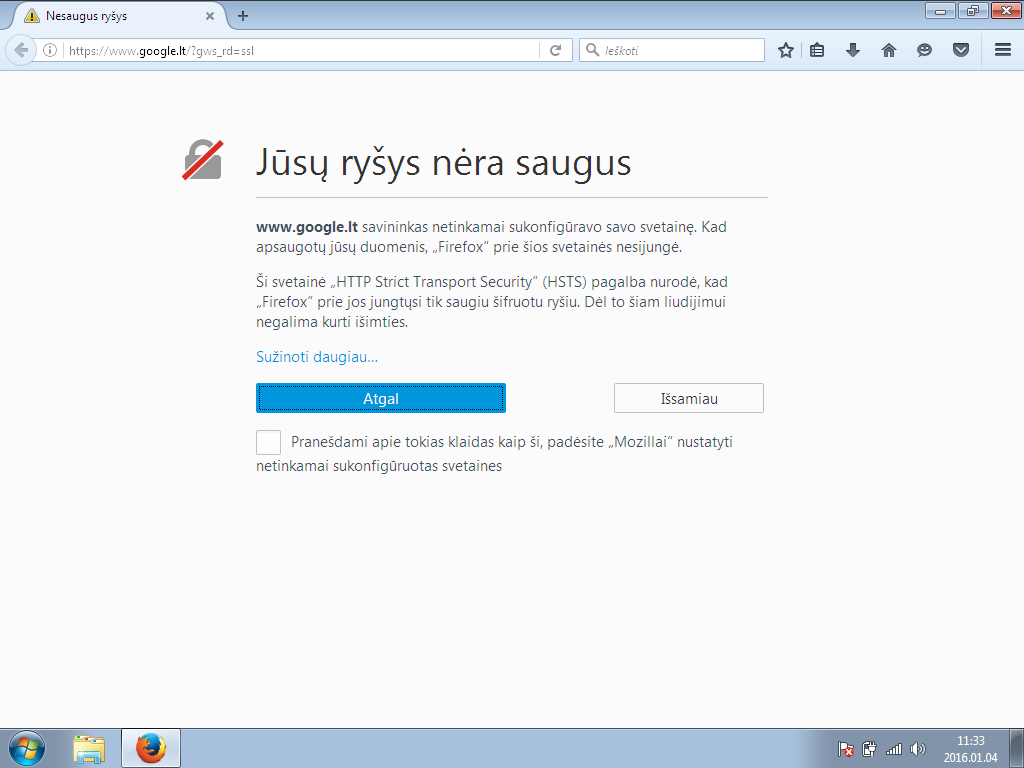Reload the page with the refresh icon
This screenshot has height=768, width=1024.
556,50
